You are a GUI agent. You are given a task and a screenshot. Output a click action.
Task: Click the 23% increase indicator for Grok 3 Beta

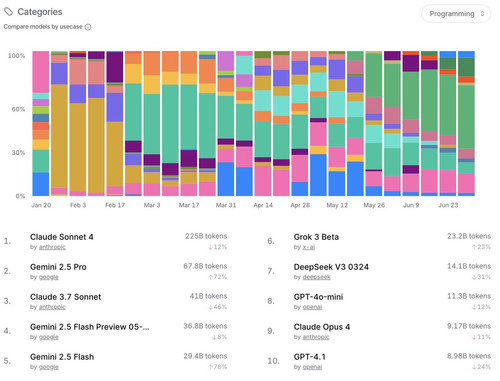pos(481,247)
